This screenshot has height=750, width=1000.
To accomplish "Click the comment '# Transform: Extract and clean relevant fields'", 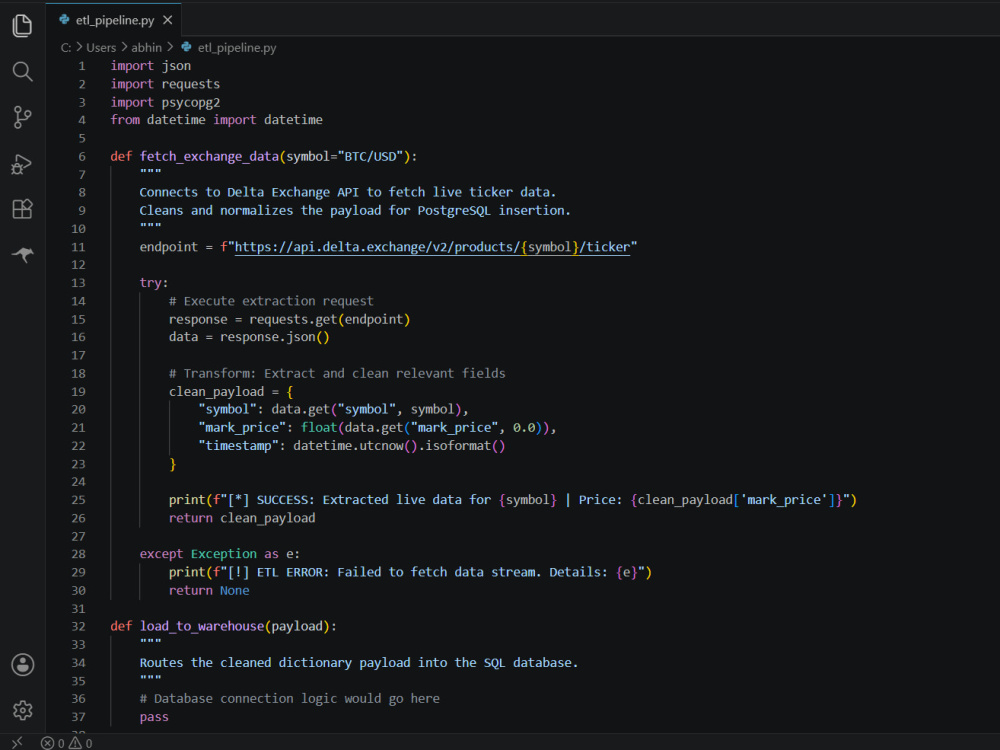I will coord(337,373).
